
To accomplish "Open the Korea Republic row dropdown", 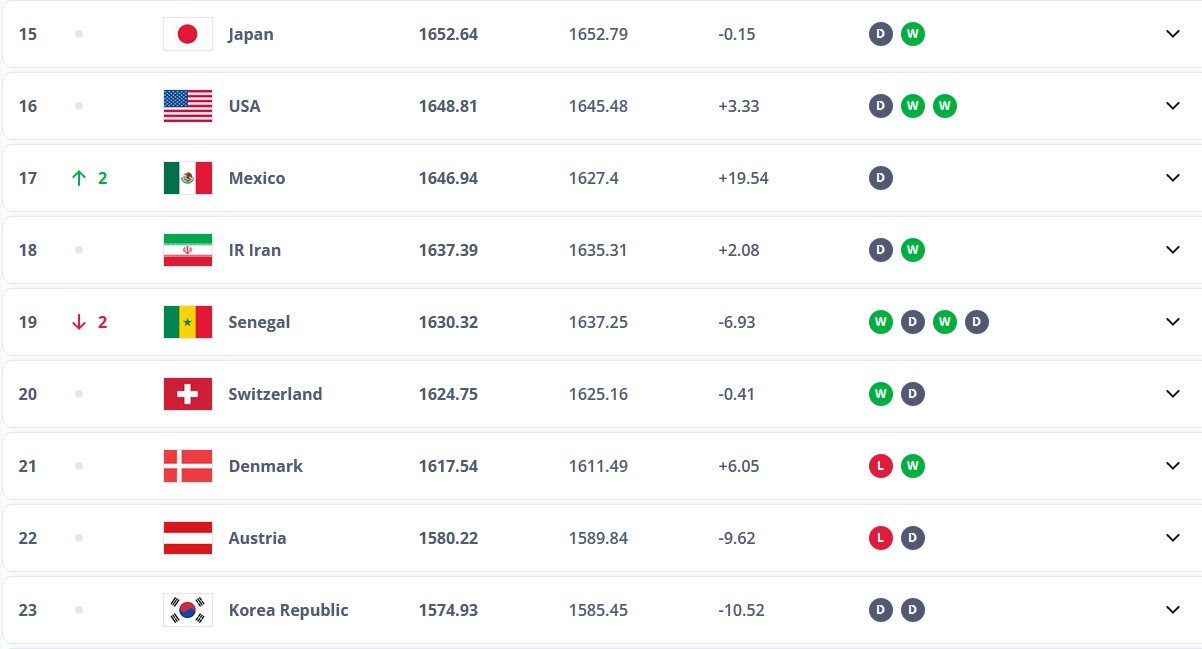I will click(x=1173, y=610).
